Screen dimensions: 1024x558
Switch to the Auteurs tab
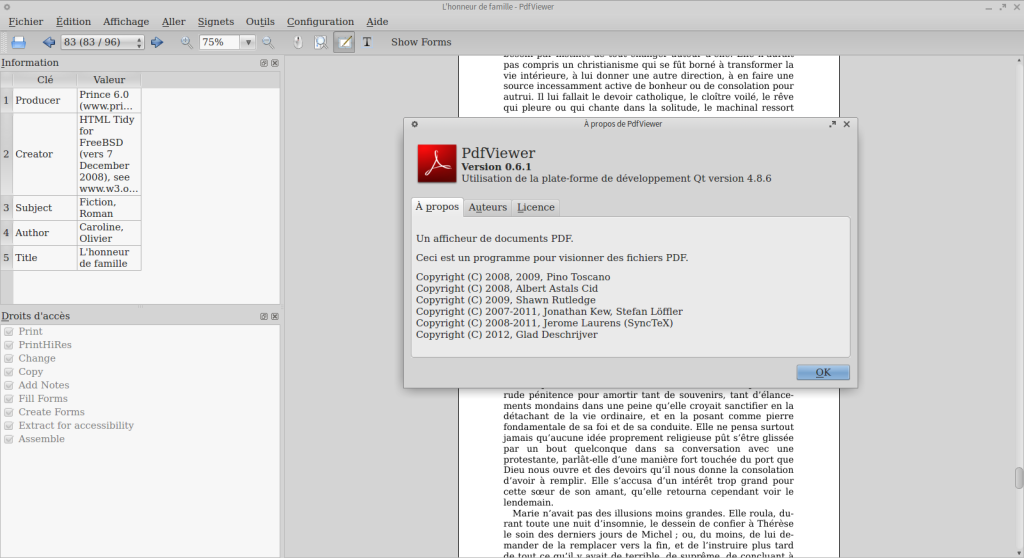[x=487, y=208]
